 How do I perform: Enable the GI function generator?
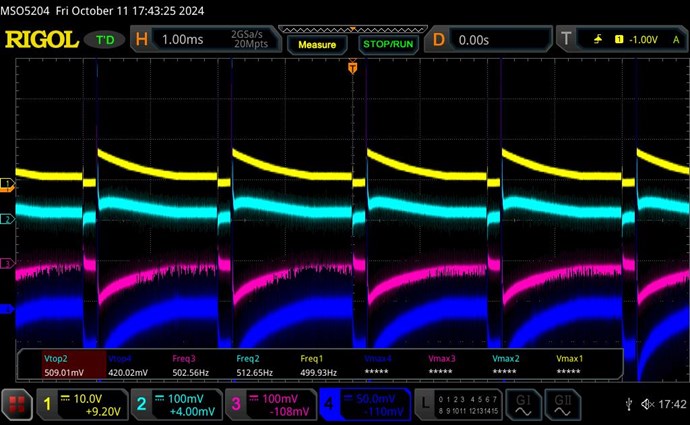(x=523, y=405)
